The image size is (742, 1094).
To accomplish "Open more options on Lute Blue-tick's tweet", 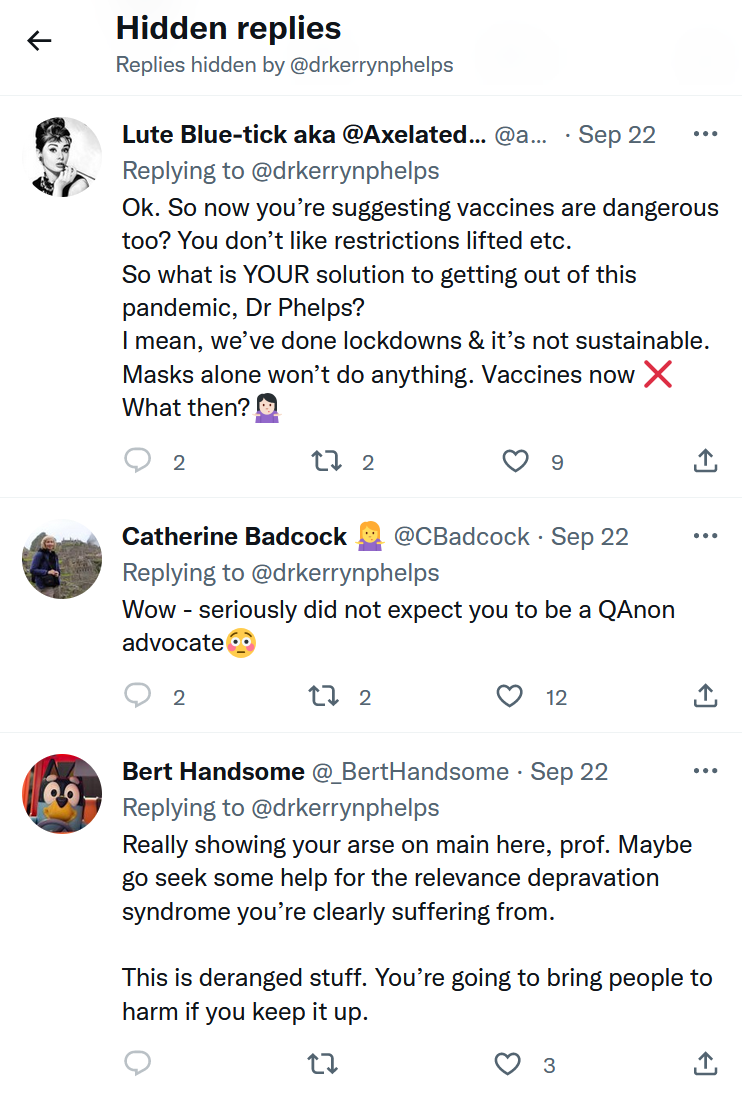I will (705, 135).
